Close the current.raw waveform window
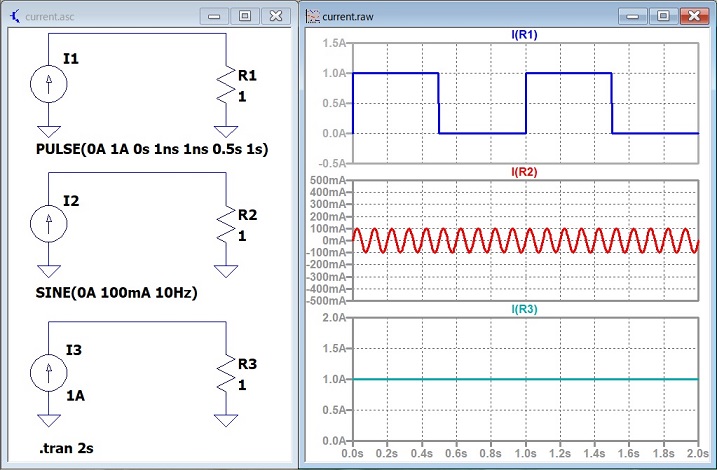This screenshot has height=470, width=717. click(x=694, y=16)
